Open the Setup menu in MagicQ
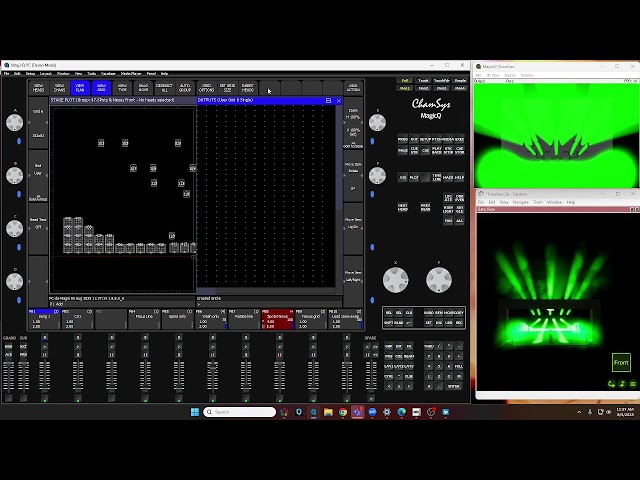 [30, 74]
